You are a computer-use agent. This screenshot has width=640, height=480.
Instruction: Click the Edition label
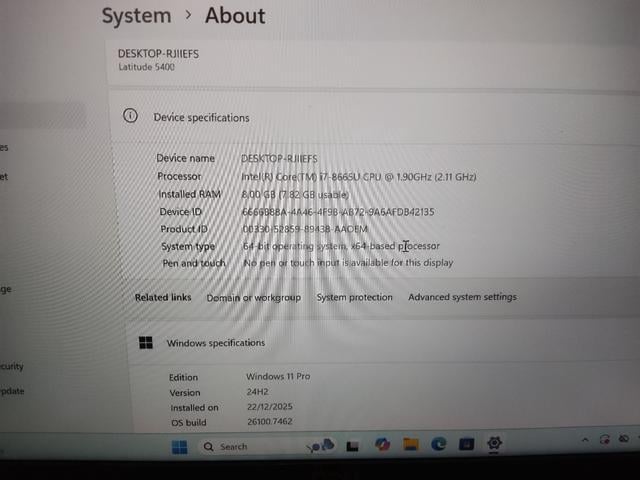[183, 377]
